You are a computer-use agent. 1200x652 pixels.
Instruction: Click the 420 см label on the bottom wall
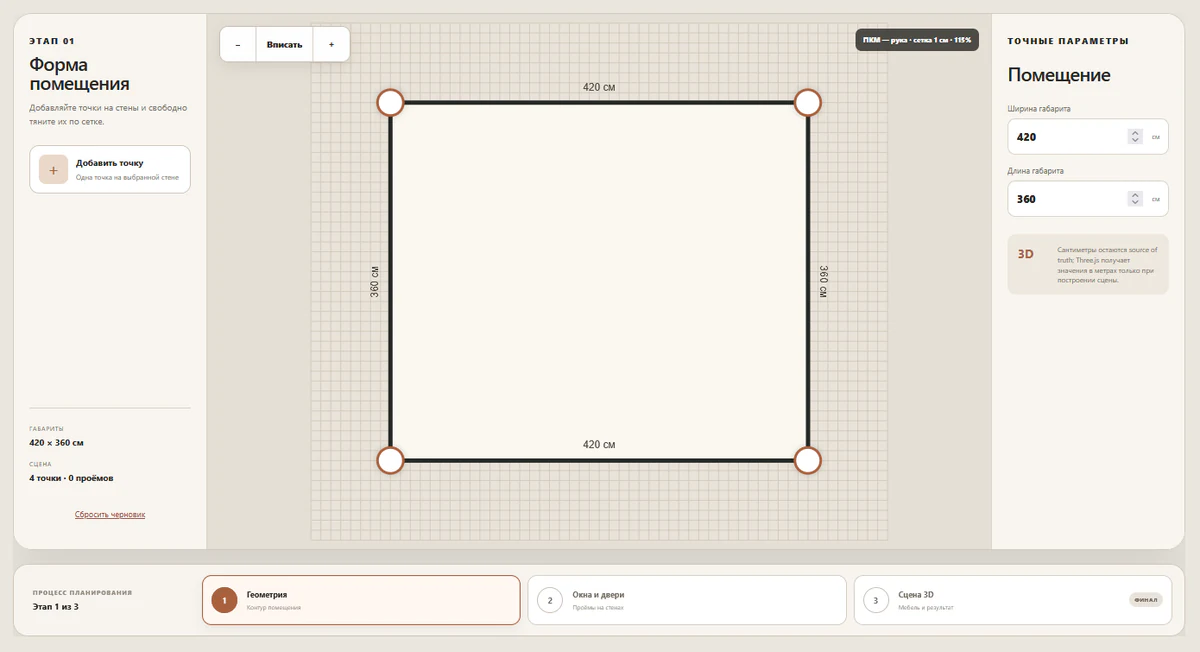599,445
